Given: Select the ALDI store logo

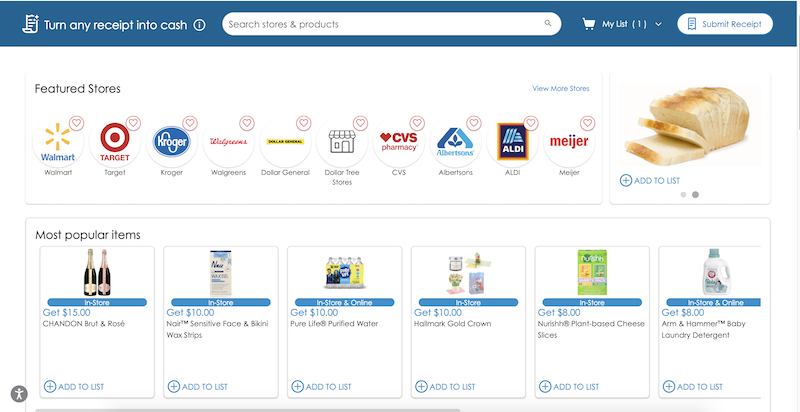Looking at the screenshot, I should (x=513, y=142).
